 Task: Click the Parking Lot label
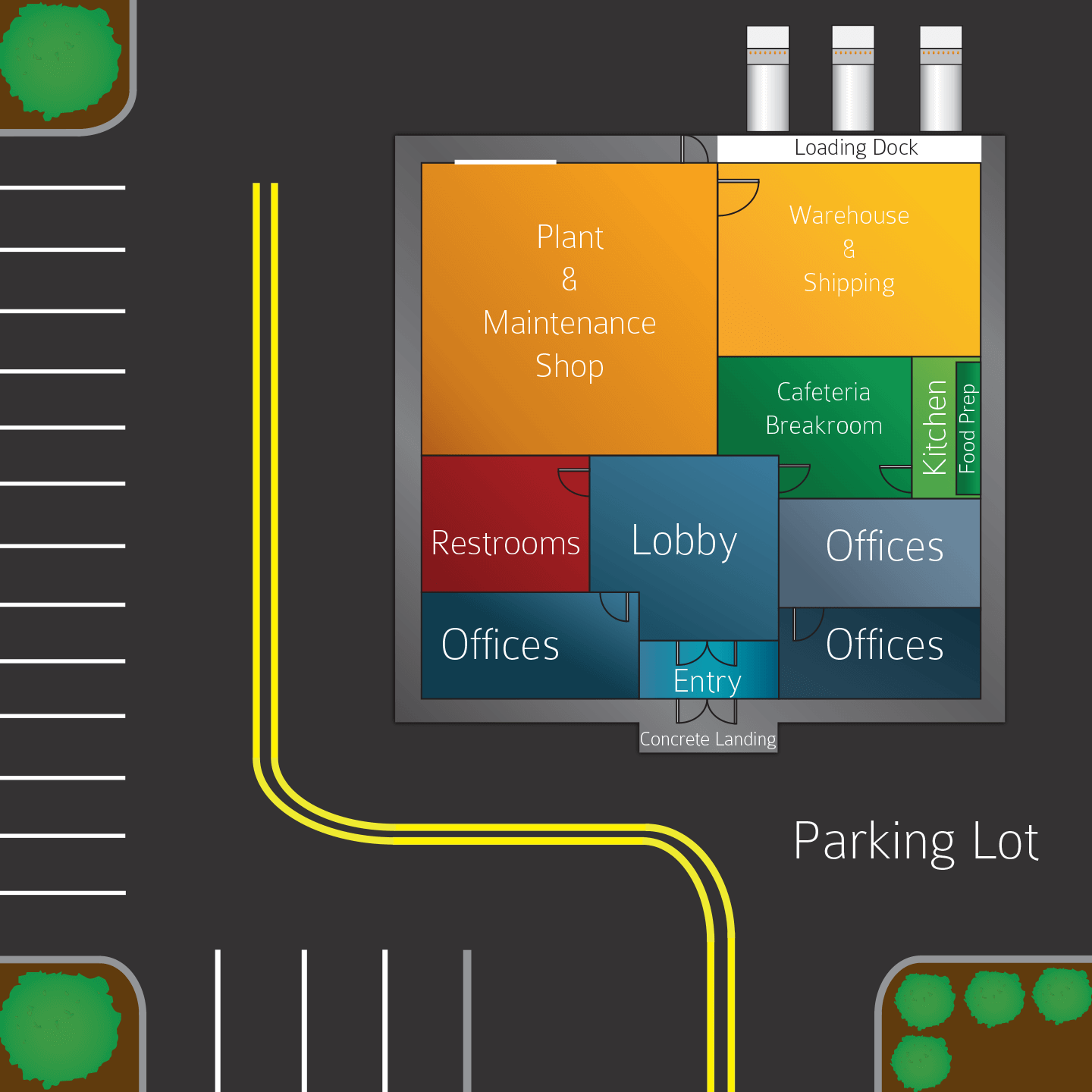pos(915,842)
